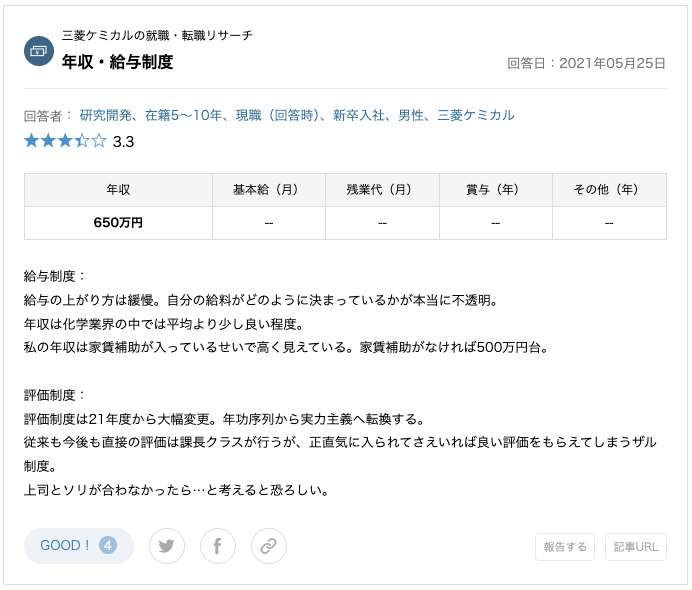The height and width of the screenshot is (590, 692).
Task: Click the 残業代（月） column header
Action: point(382,190)
